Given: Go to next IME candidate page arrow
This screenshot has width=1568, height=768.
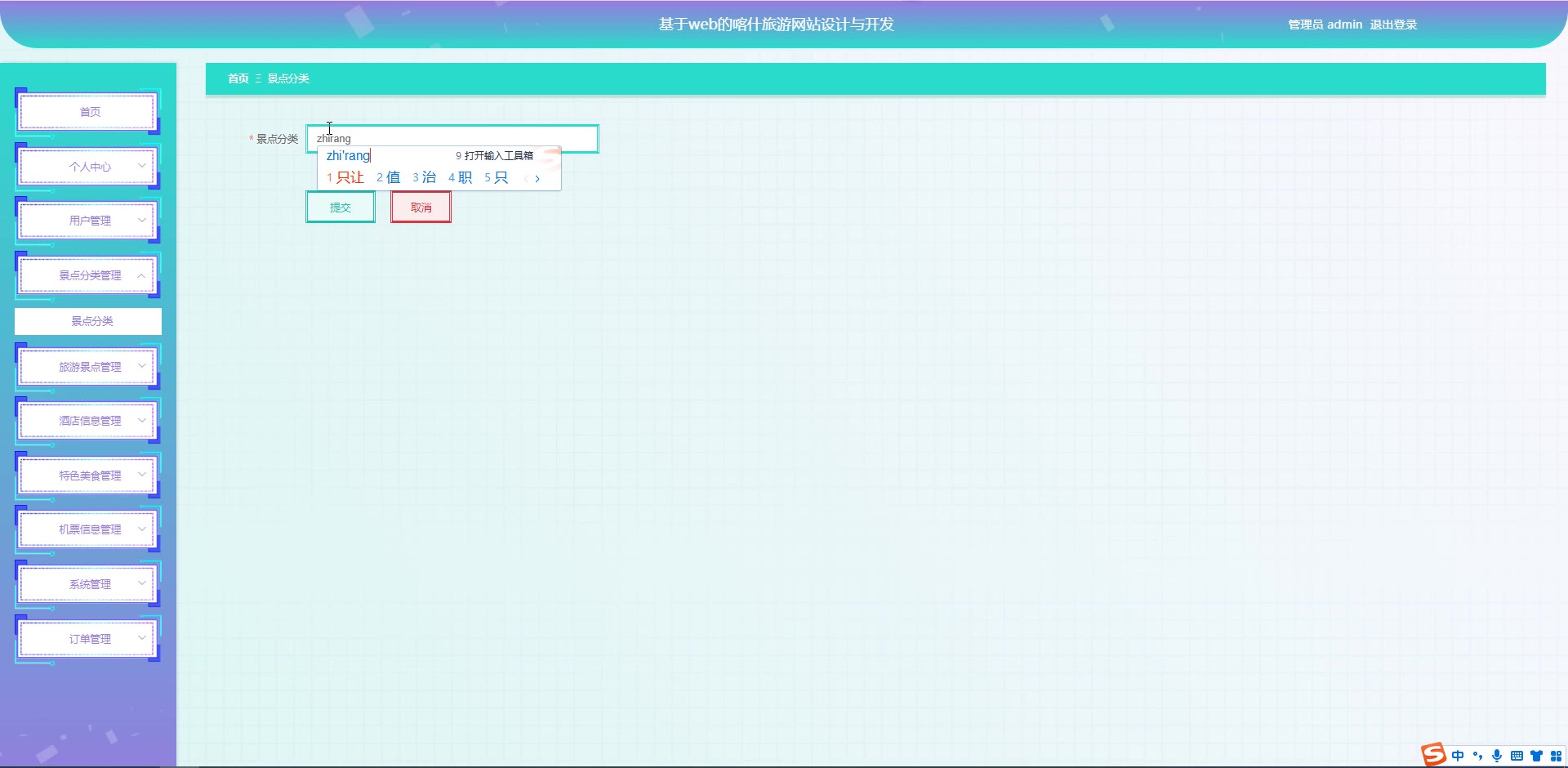Looking at the screenshot, I should pos(537,178).
